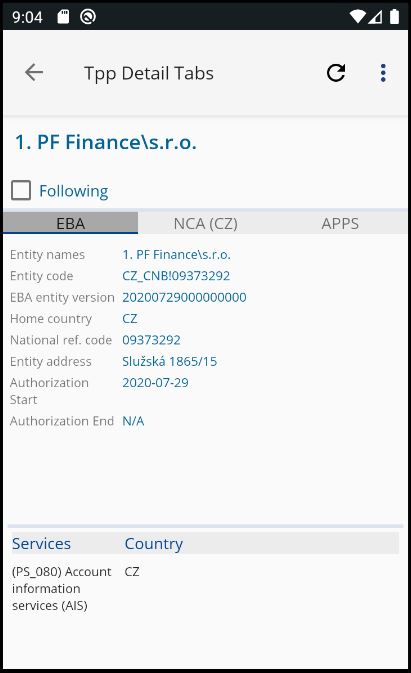Viewport: 411px width, 673px height.
Task: Tap the Wi-Fi signal icon
Action: point(357,17)
